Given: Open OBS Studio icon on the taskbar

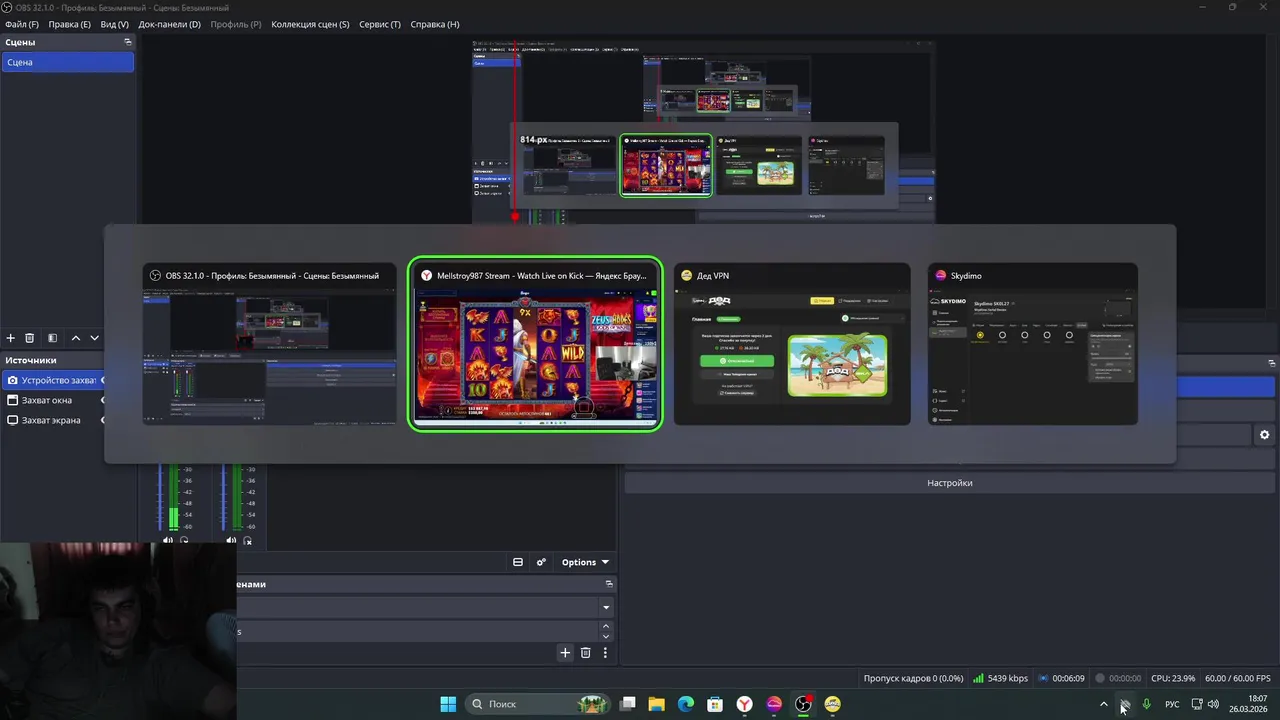Looking at the screenshot, I should (803, 704).
